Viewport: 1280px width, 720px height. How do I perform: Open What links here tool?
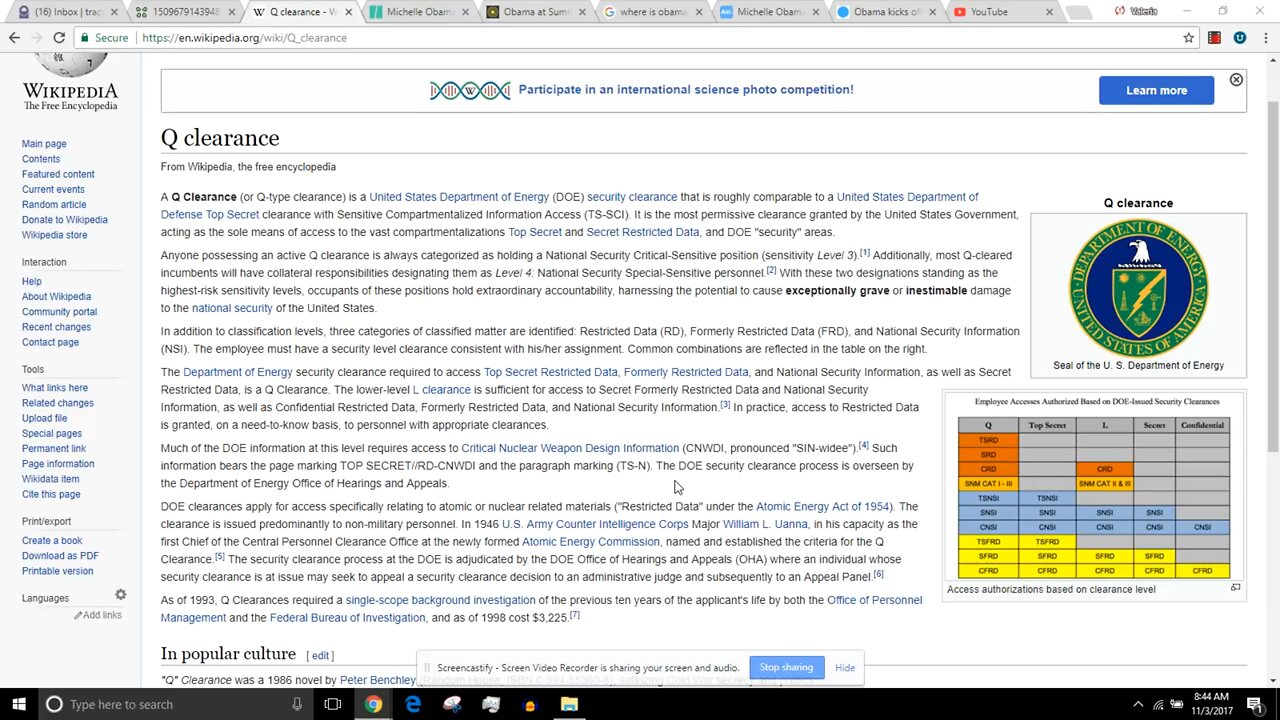55,387
